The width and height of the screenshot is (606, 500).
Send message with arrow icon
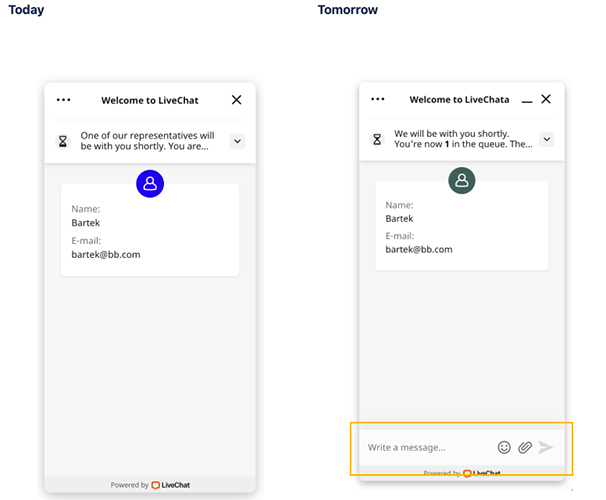click(x=545, y=447)
